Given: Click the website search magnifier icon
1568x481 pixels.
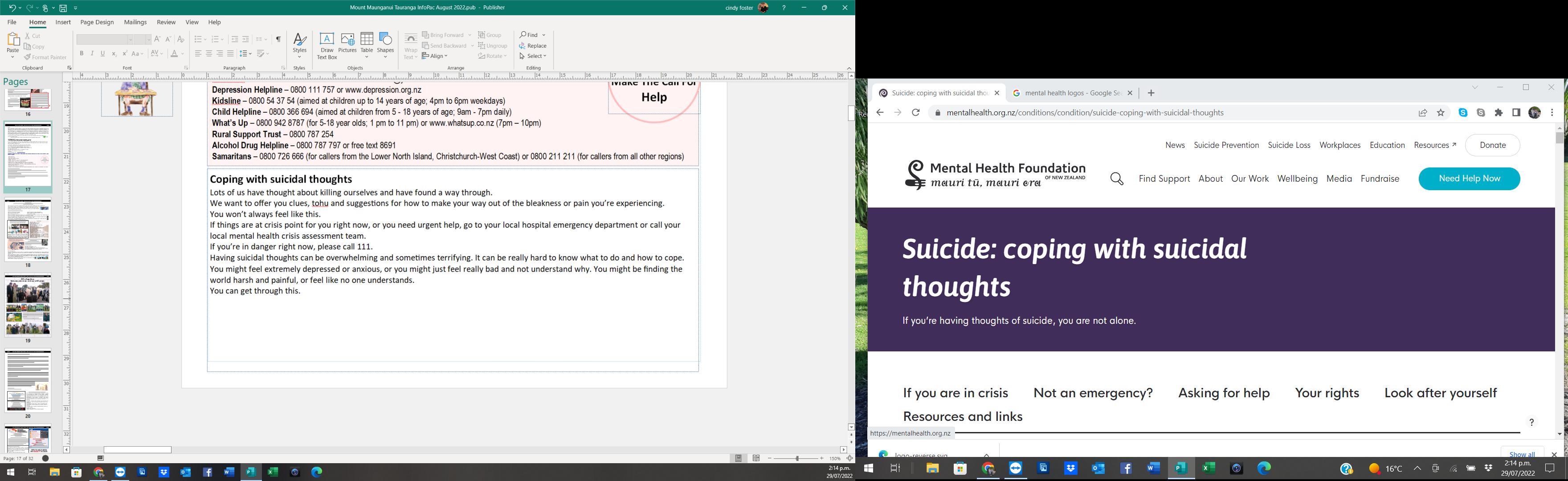Looking at the screenshot, I should [1116, 179].
